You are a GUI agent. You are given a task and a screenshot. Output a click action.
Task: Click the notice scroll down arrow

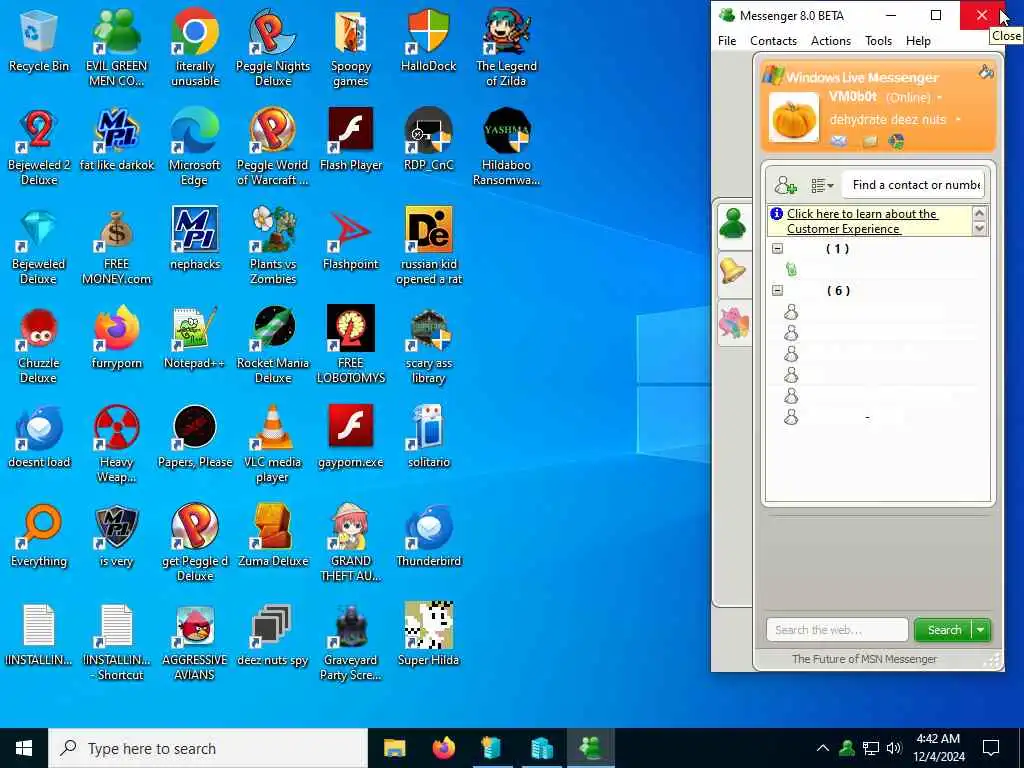point(979,228)
